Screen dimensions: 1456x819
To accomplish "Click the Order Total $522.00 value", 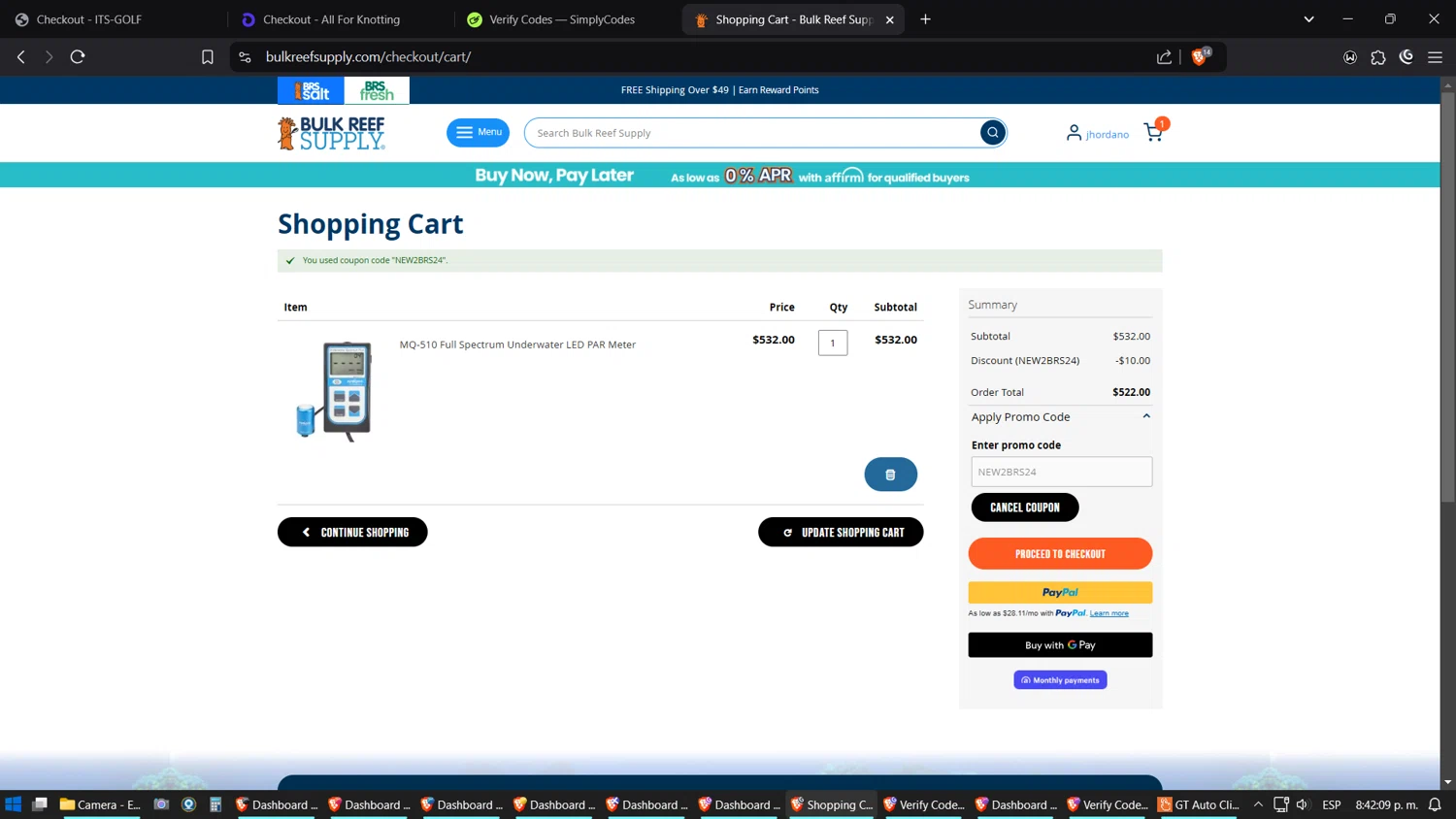I will point(1131,392).
